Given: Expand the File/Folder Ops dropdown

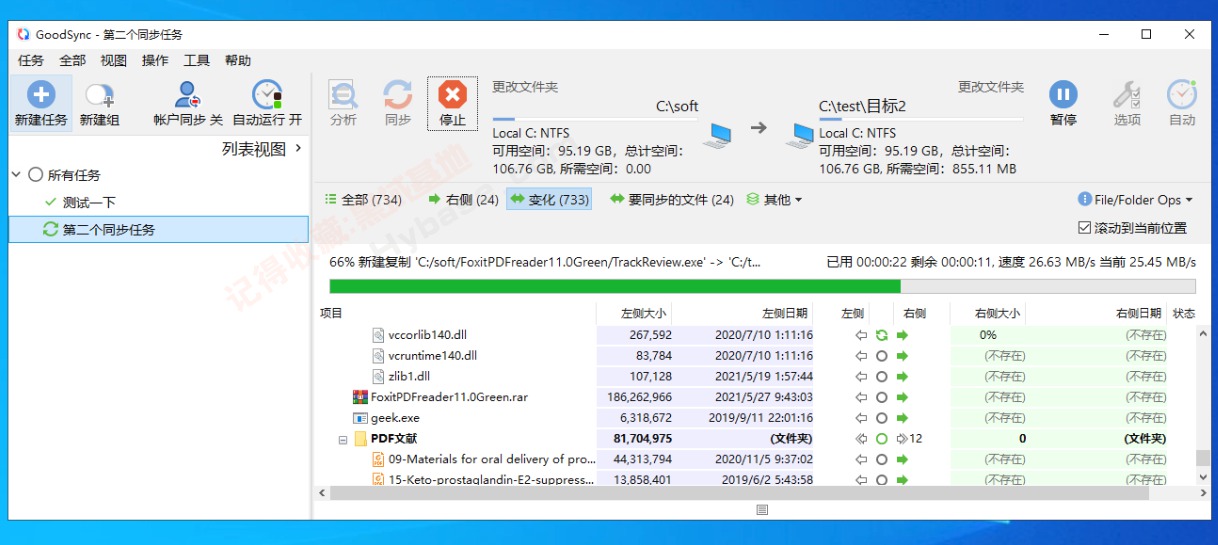Looking at the screenshot, I should pos(1135,200).
